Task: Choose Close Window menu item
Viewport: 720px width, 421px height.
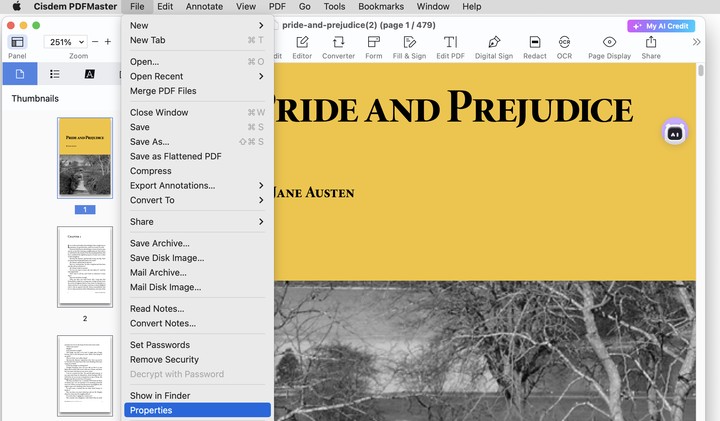Action: (197, 112)
